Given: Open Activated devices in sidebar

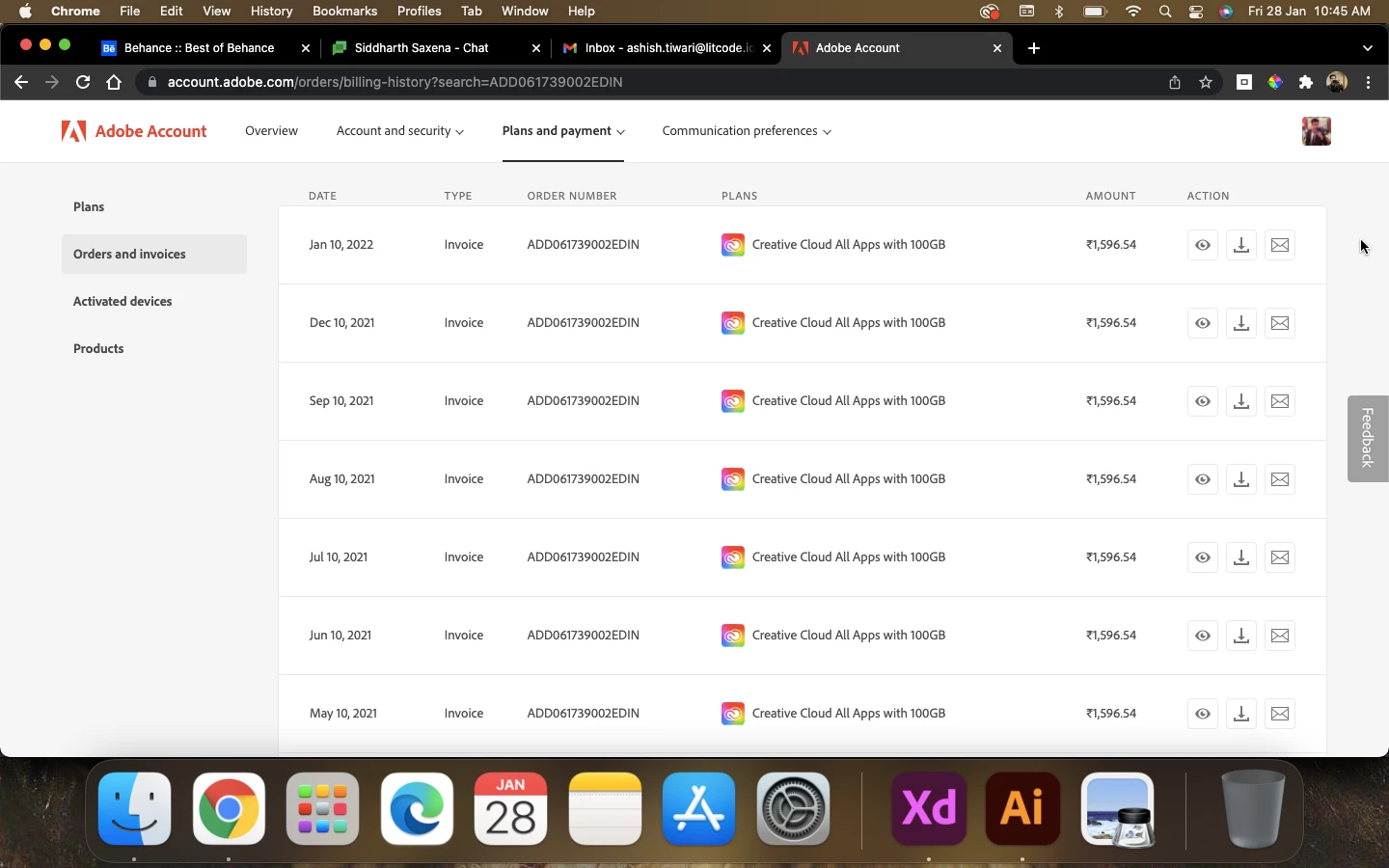Looking at the screenshot, I should click(154, 302).
